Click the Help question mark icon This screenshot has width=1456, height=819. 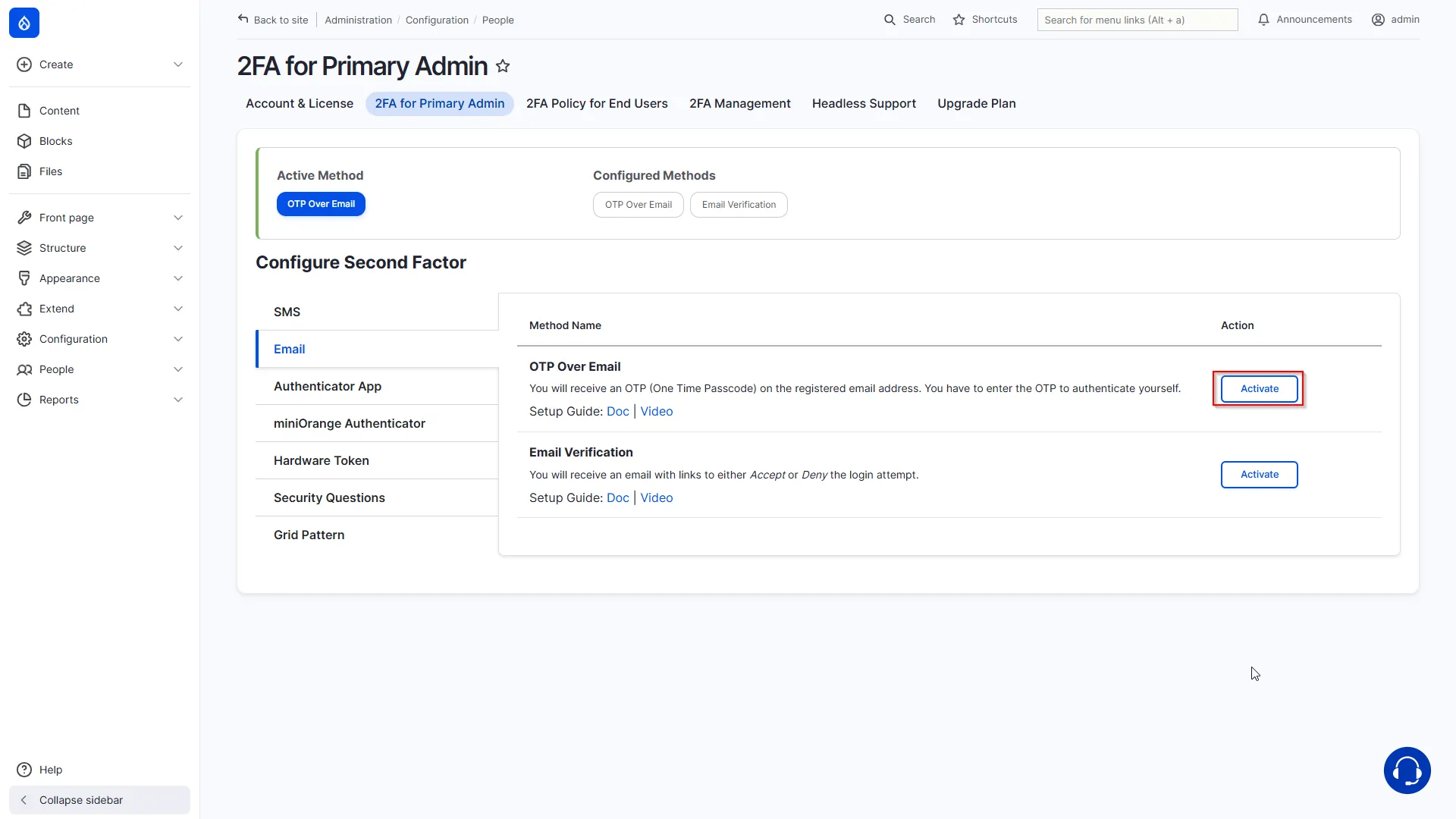point(24,770)
